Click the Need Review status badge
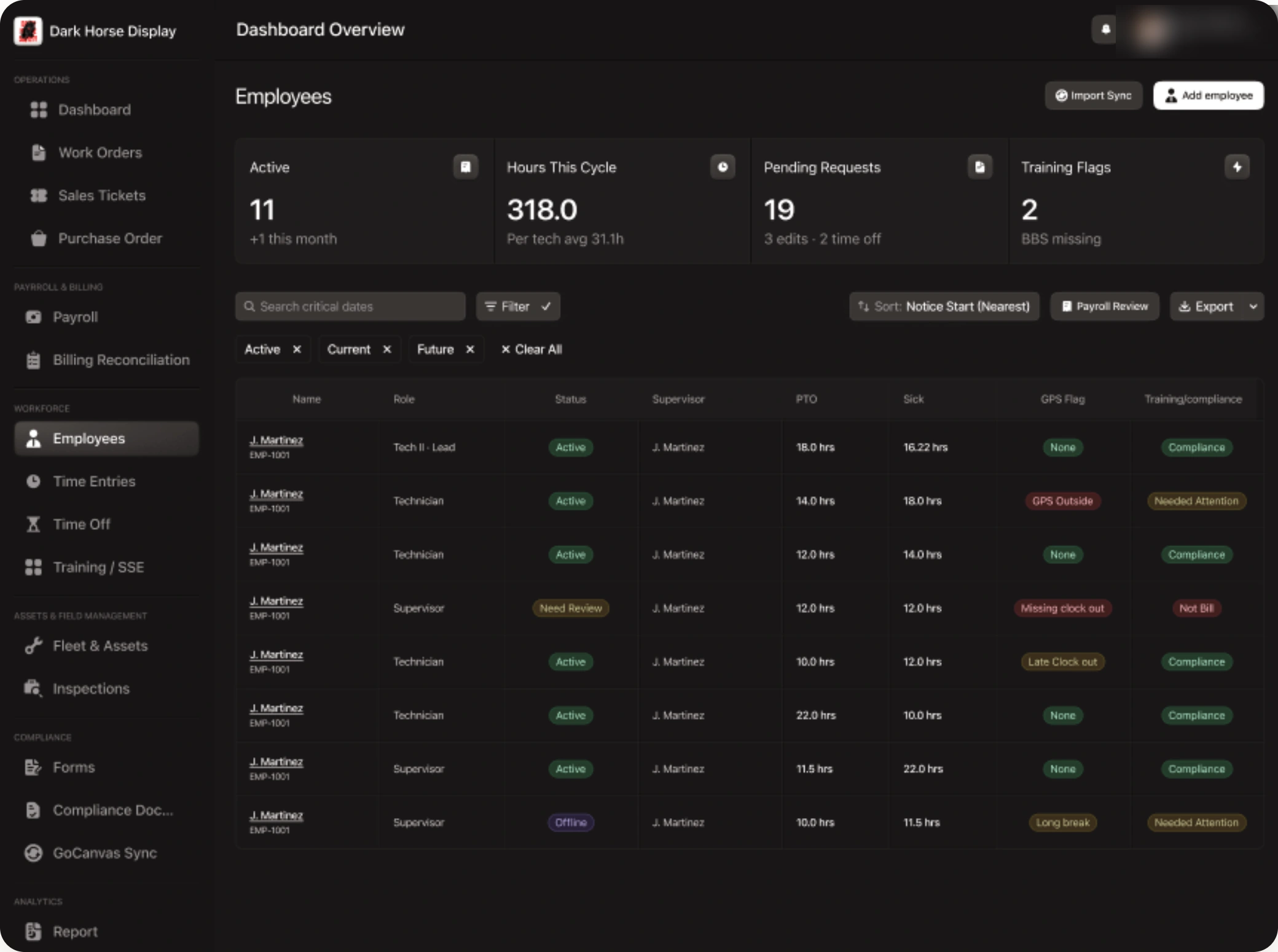Screen dimensions: 1278x952 [x=571, y=608]
